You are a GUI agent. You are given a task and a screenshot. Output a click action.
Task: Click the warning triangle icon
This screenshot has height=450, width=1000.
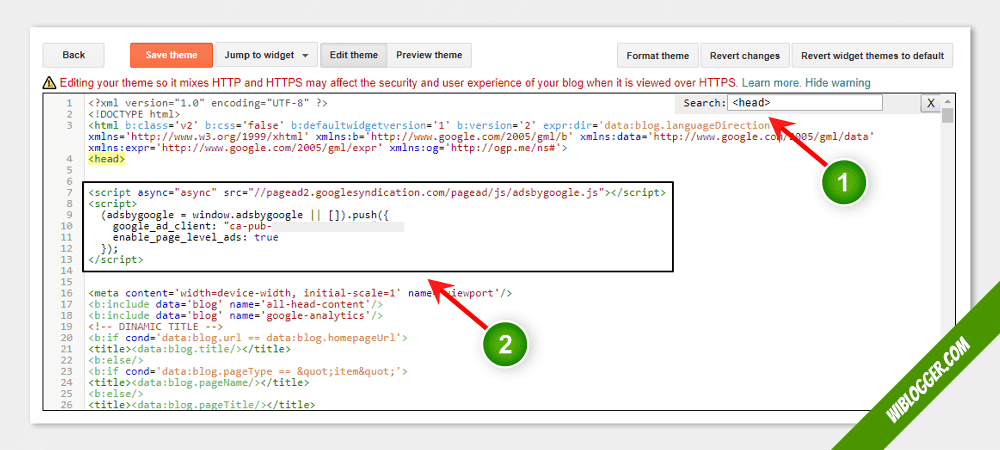pos(49,83)
